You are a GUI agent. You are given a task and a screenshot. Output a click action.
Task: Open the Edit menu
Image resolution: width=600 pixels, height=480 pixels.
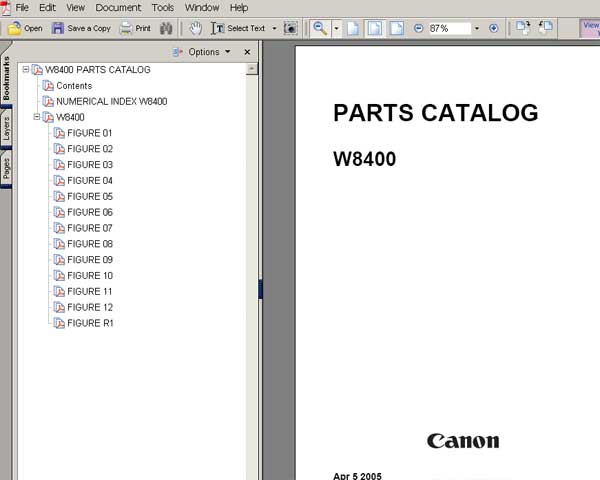[47, 7]
